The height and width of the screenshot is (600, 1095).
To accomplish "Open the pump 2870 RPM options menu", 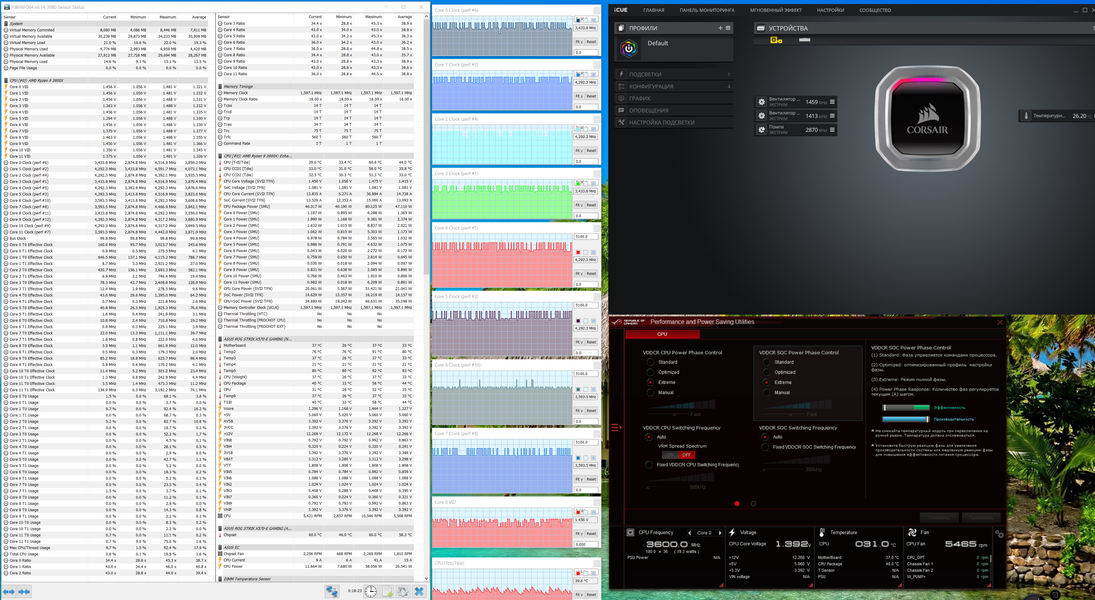I will [x=832, y=129].
